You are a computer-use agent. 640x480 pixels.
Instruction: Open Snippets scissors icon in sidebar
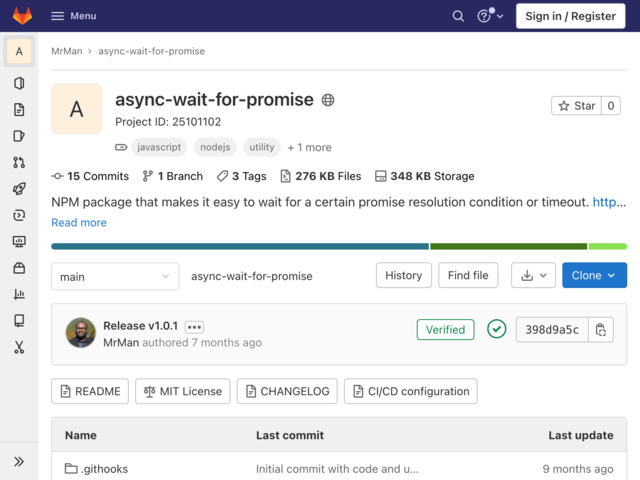pos(19,347)
